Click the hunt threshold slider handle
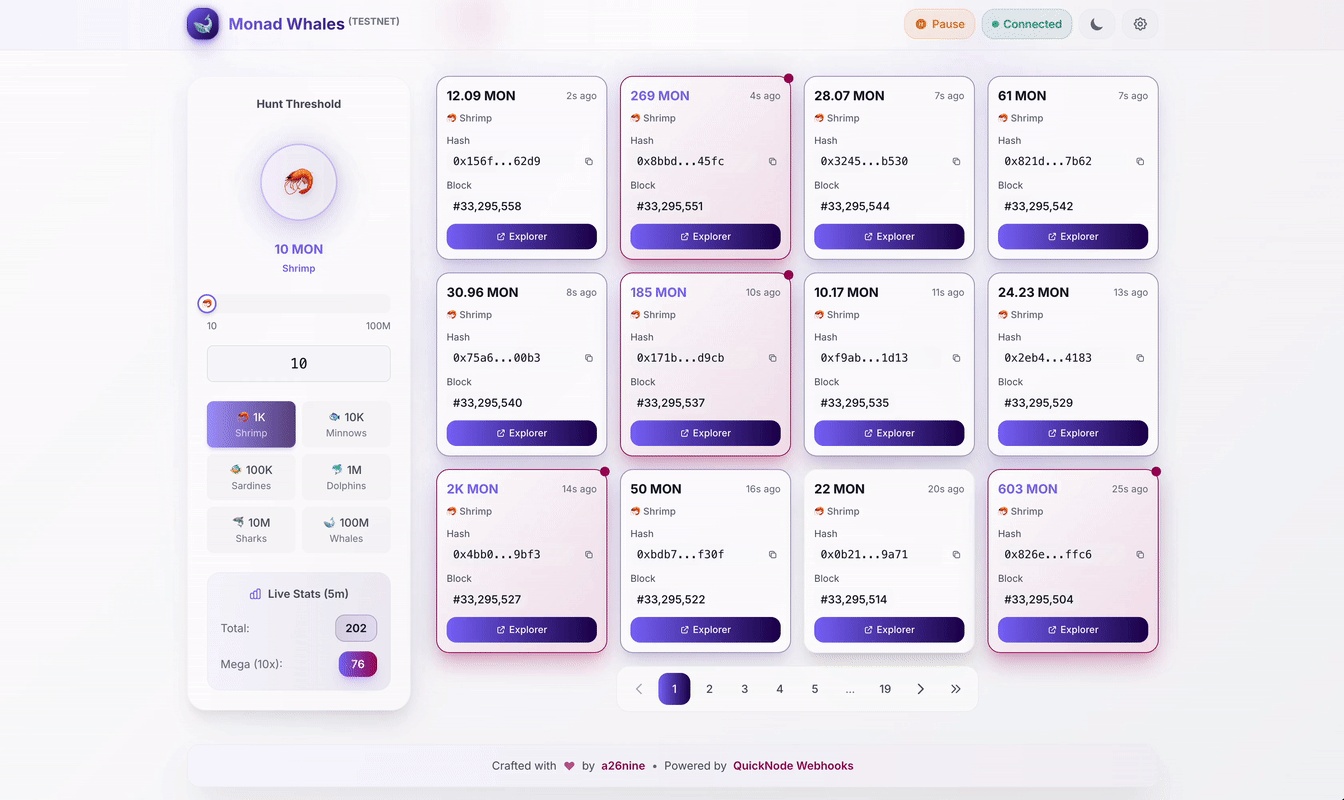The image size is (1344, 800). (x=207, y=304)
